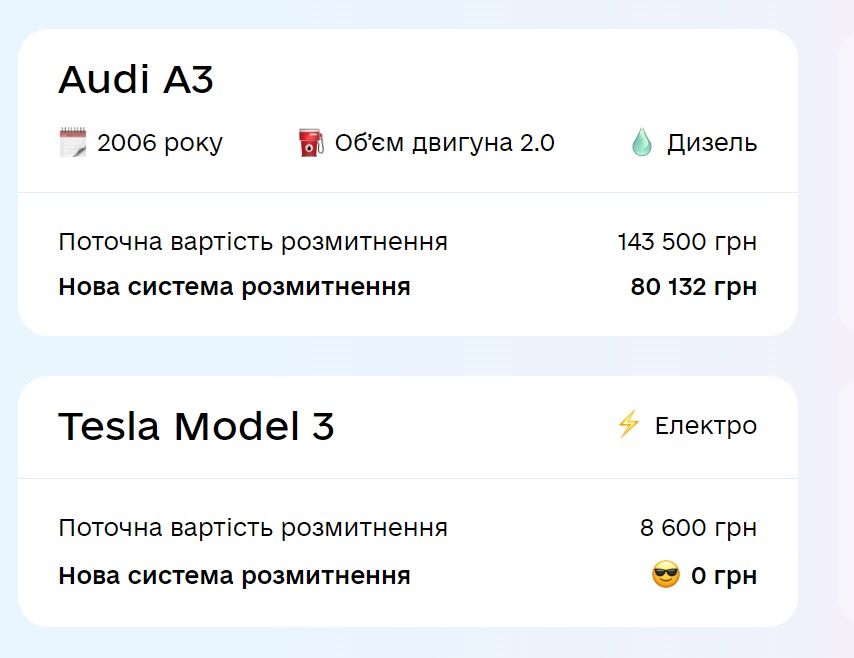Click the 0 грн Tesla new cost
The width and height of the screenshot is (854, 658).
point(724,575)
